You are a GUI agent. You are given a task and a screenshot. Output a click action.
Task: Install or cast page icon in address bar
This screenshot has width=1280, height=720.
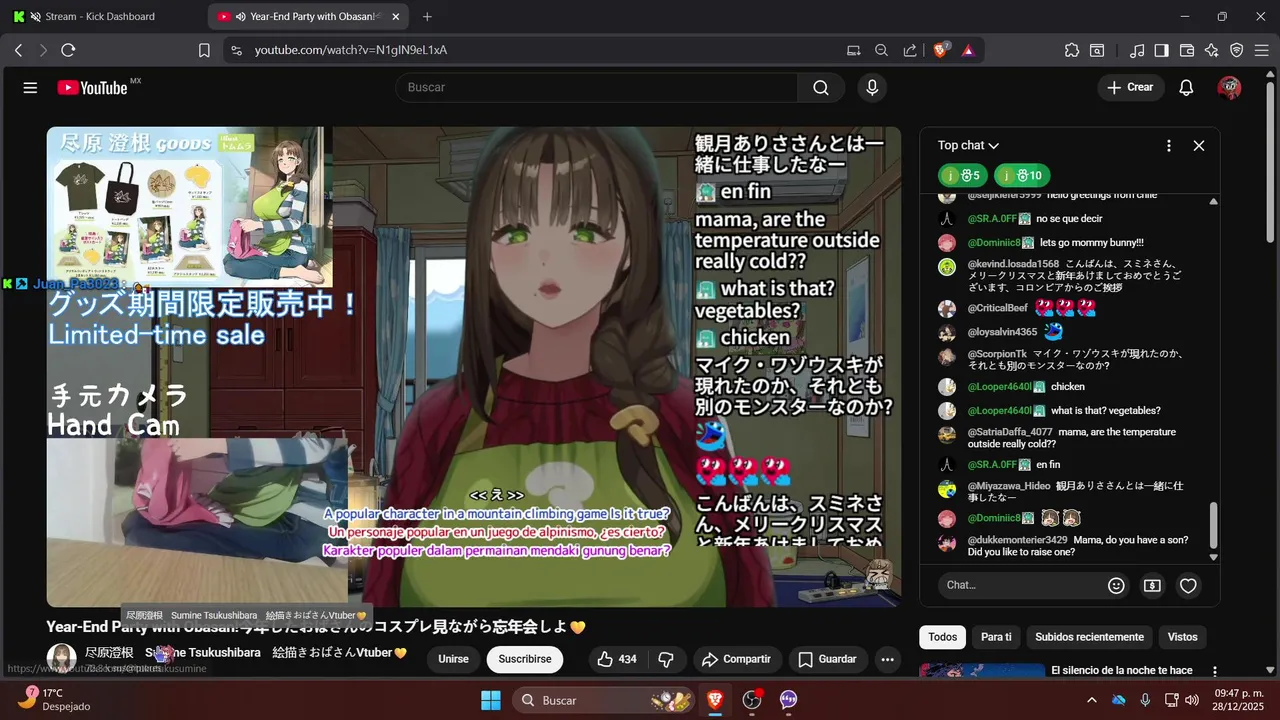[853, 50]
